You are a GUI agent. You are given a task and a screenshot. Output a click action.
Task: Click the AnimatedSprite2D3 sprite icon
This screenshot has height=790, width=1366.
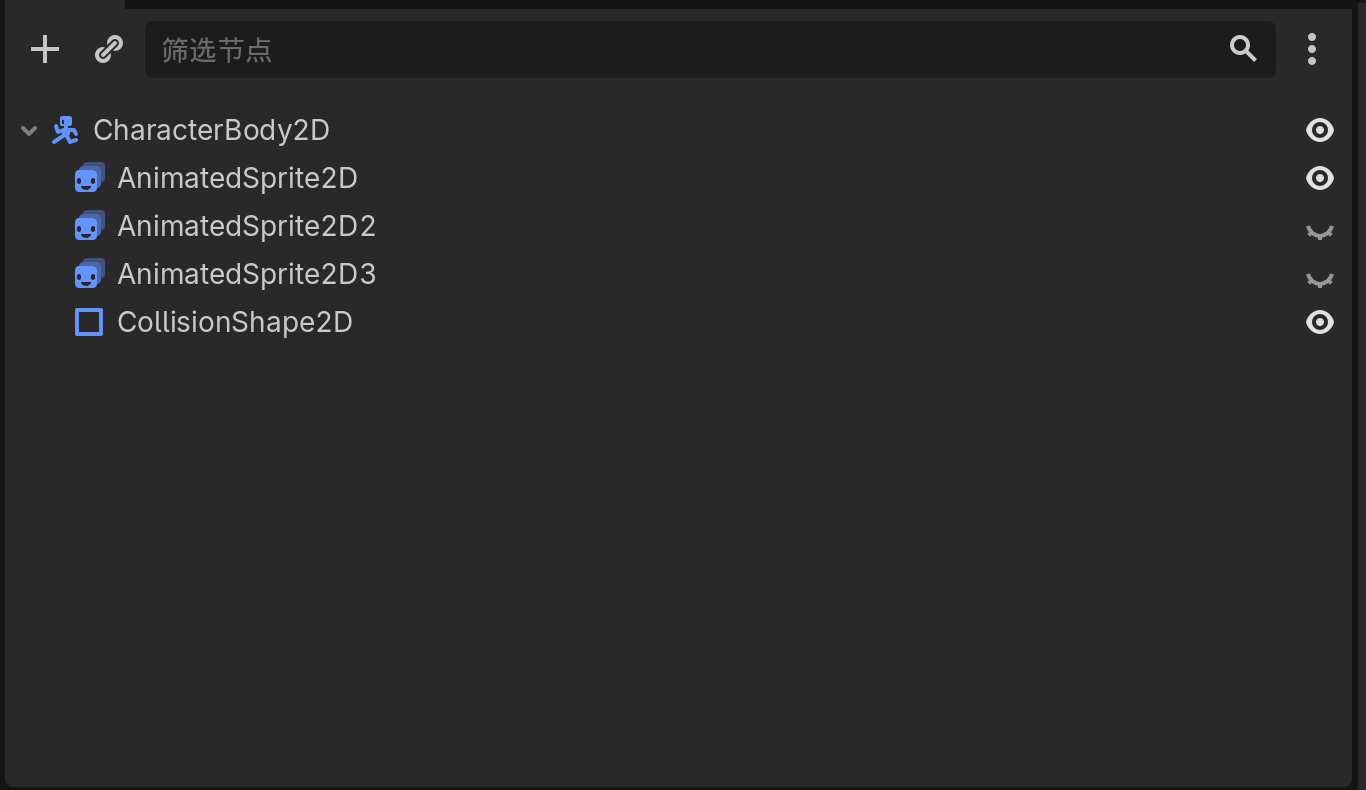pyautogui.click(x=89, y=273)
